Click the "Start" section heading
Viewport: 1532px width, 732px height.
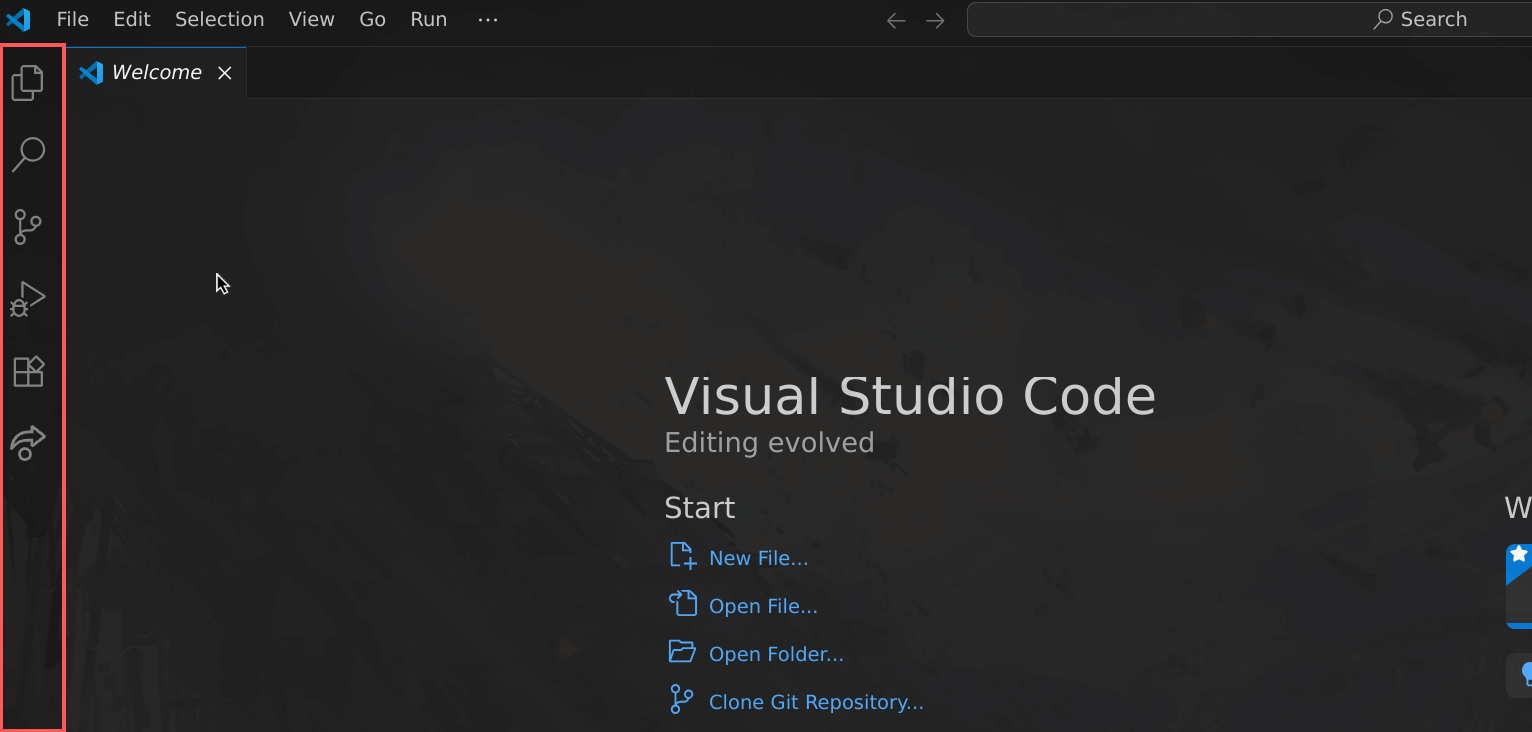tap(700, 508)
